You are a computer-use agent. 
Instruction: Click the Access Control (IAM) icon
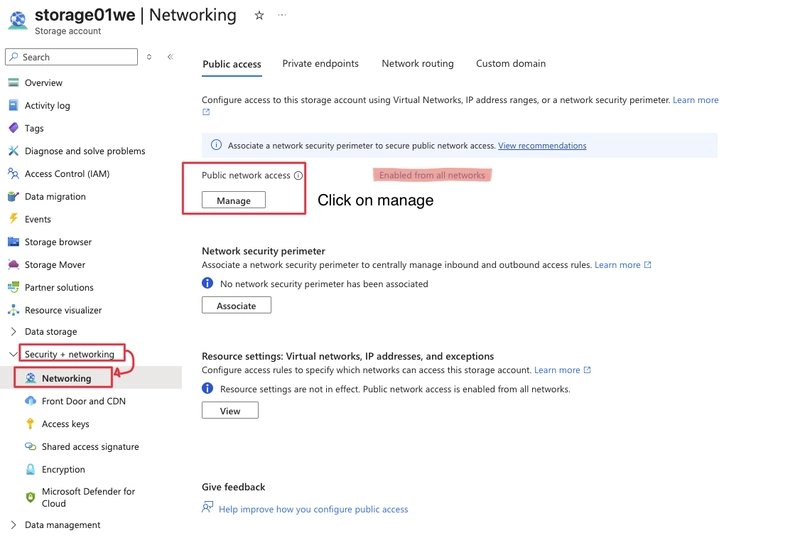[x=14, y=174]
